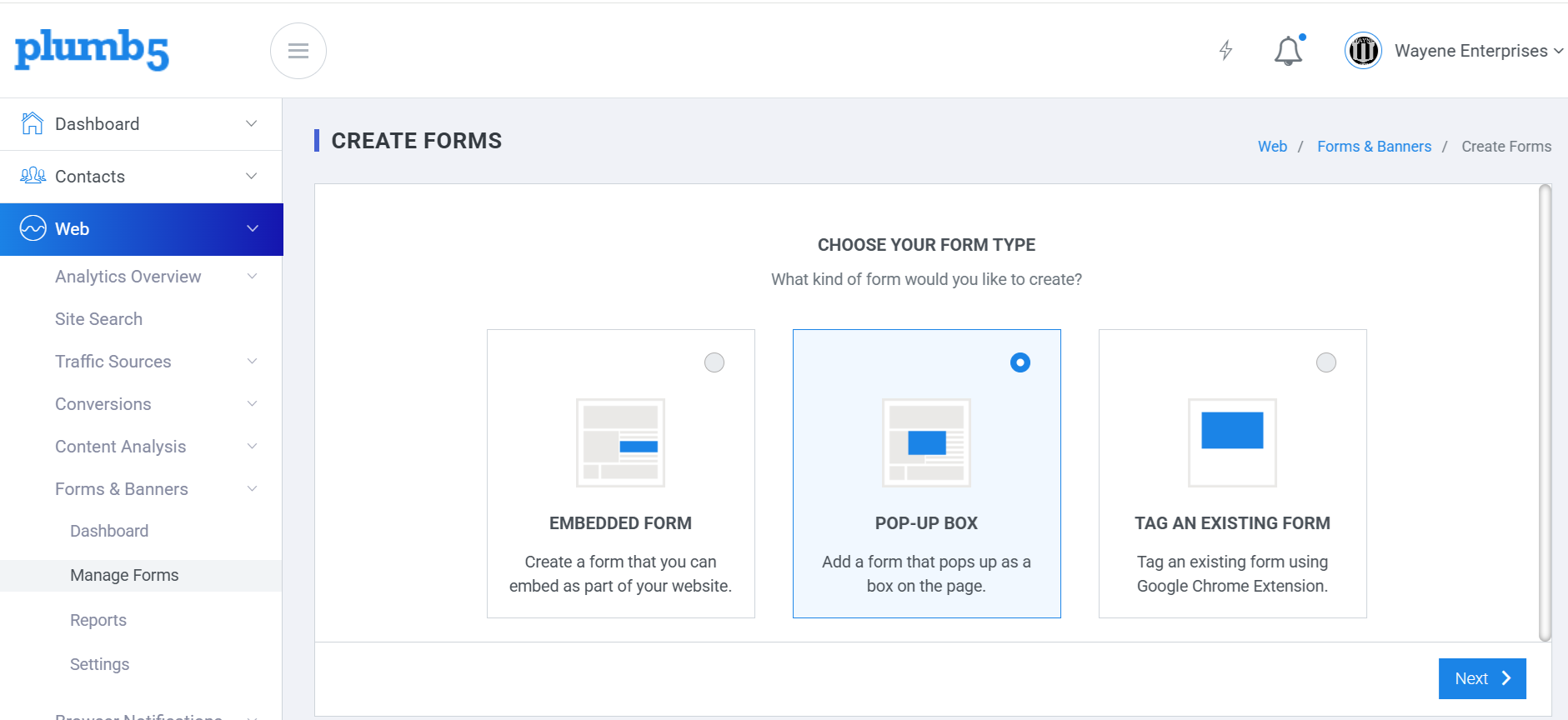Follow the Forms & Banners breadcrumb link
This screenshot has height=720, width=1568.
(1374, 147)
